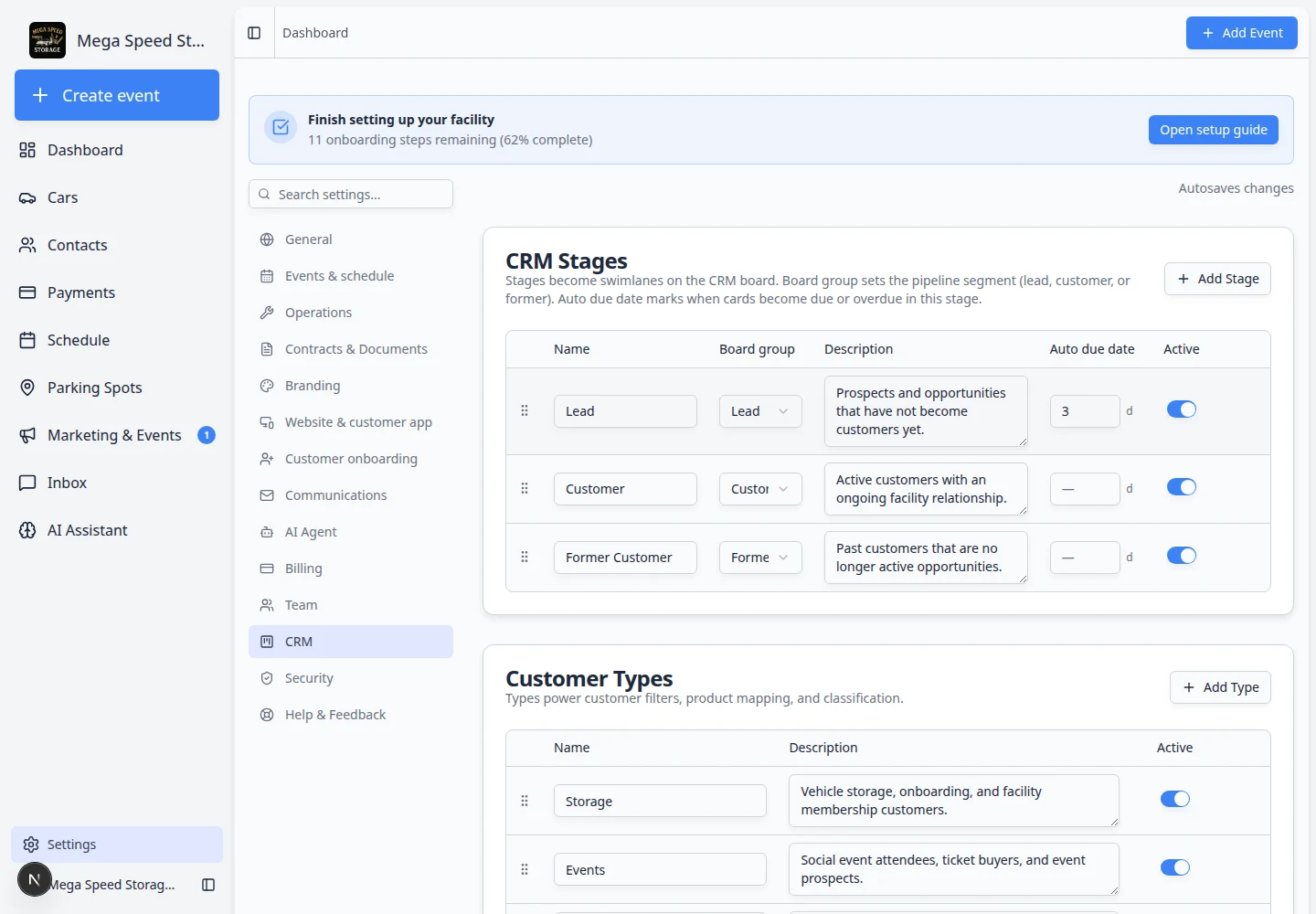
Task: Open Team settings section
Action: tap(351, 605)
